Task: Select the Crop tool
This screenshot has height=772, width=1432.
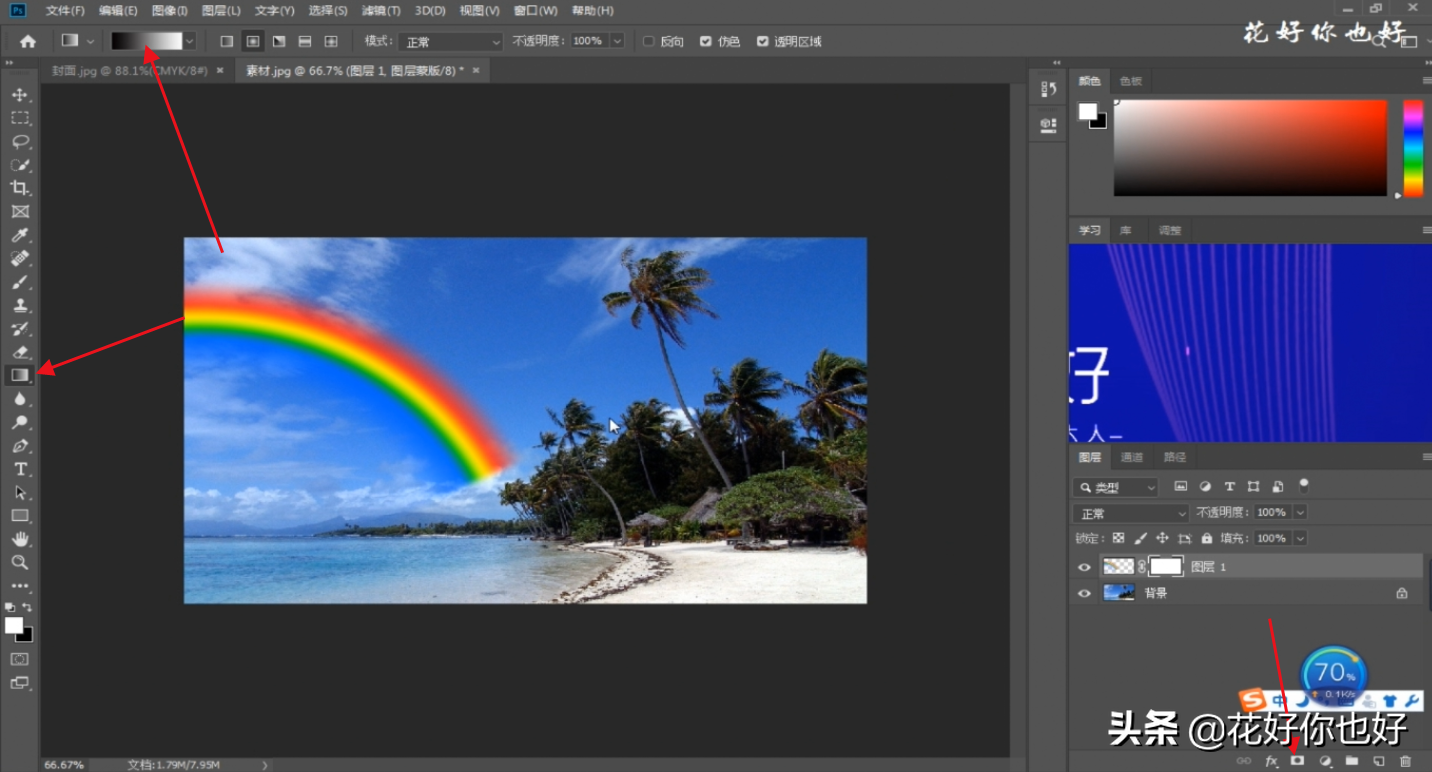Action: [x=19, y=188]
